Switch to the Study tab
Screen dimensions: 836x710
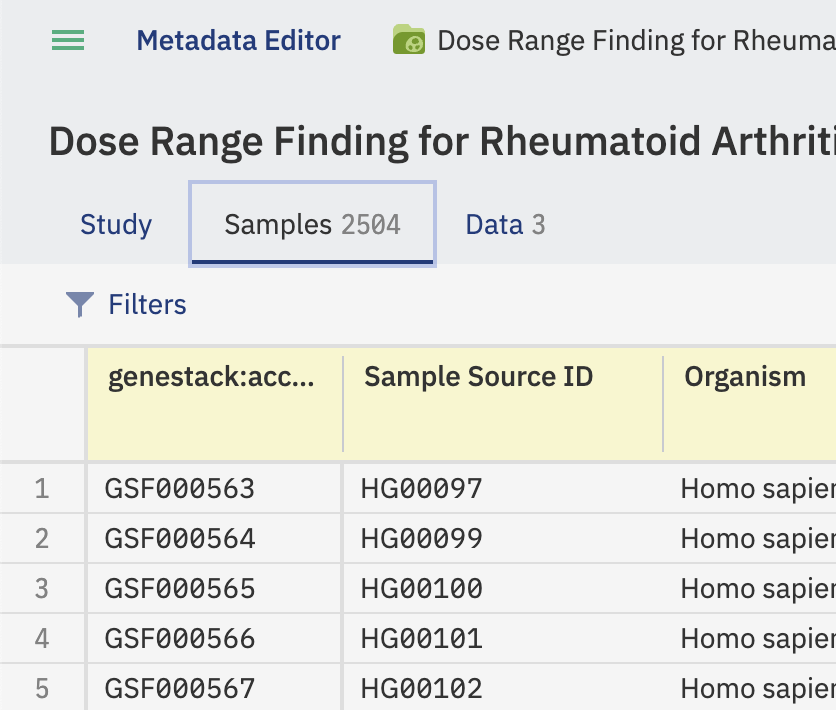116,224
